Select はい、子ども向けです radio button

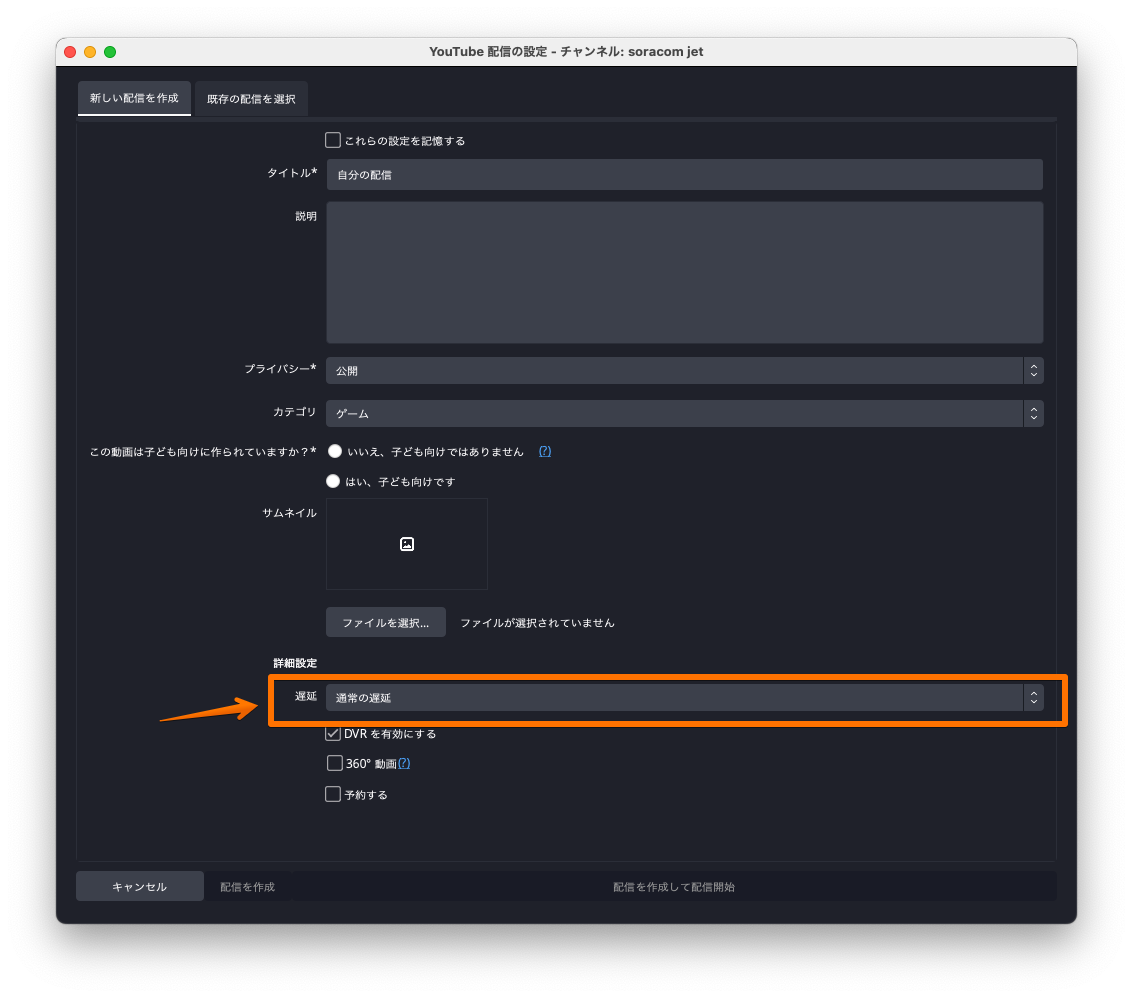(x=333, y=481)
